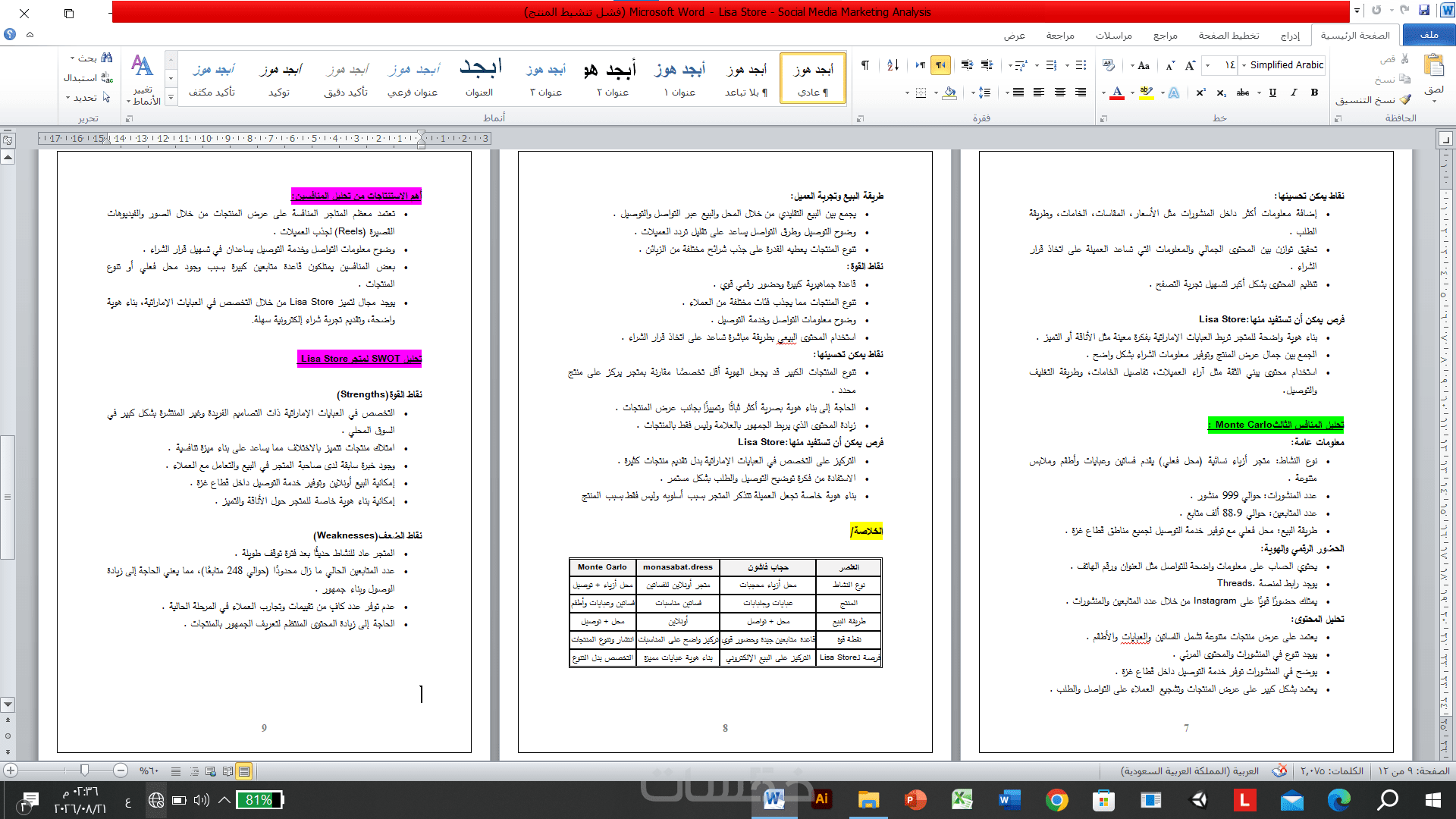Activate the Format Painter (نسخ التنسيق)

coord(1373,99)
